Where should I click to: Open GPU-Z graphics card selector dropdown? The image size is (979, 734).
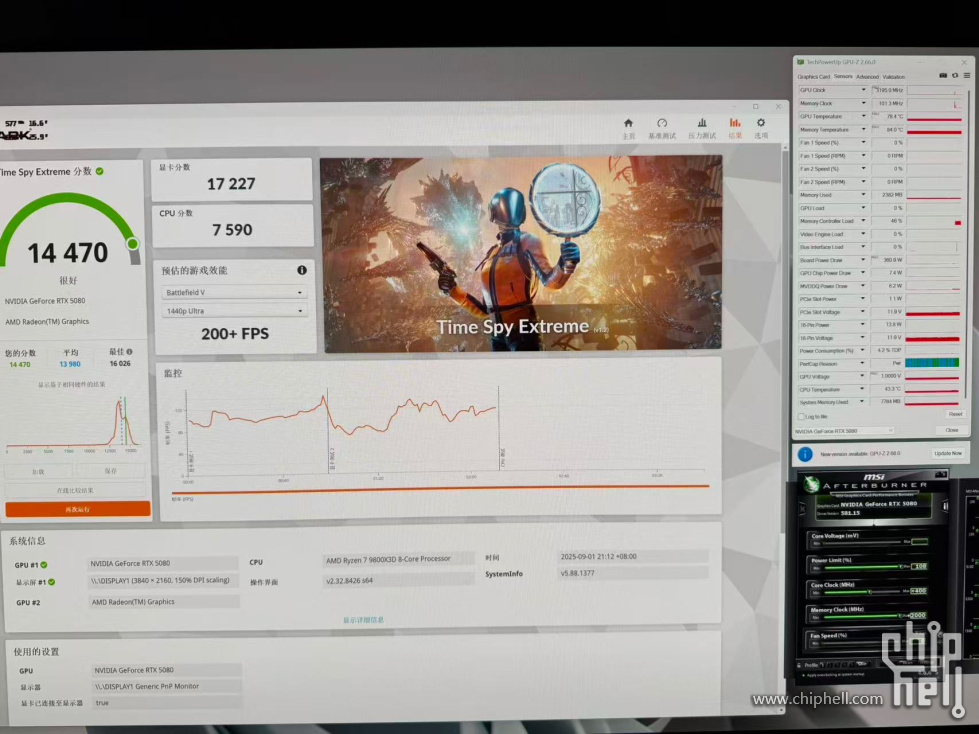(x=844, y=431)
